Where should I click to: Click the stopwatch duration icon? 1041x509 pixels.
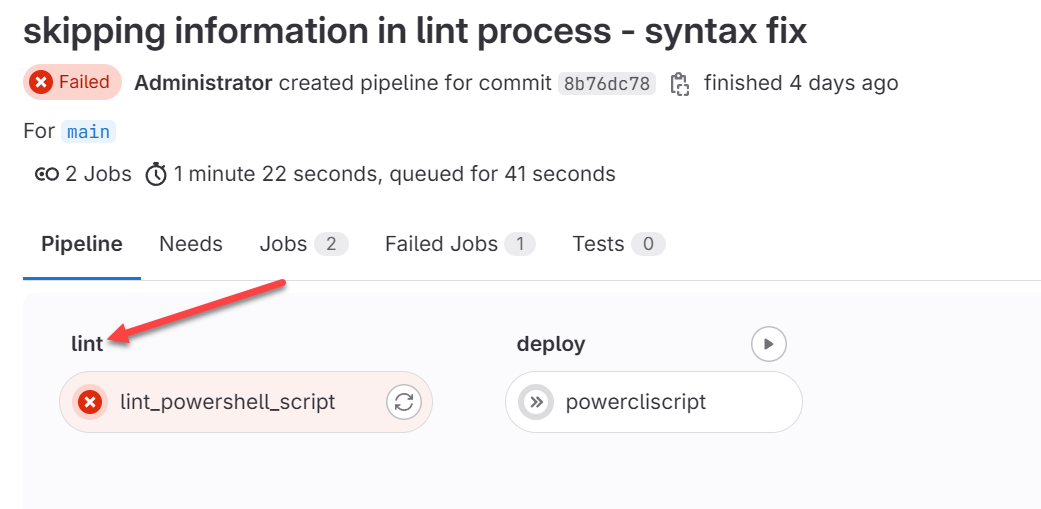156,174
